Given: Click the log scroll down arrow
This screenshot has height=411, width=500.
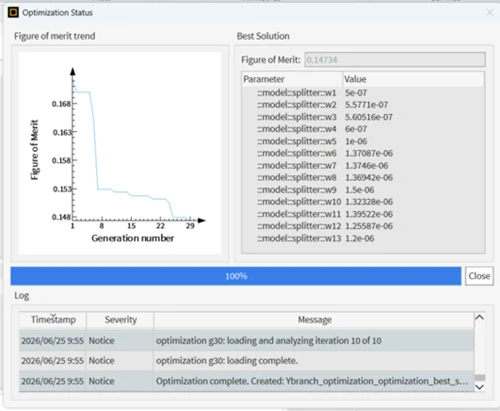Looking at the screenshot, I should (x=480, y=387).
